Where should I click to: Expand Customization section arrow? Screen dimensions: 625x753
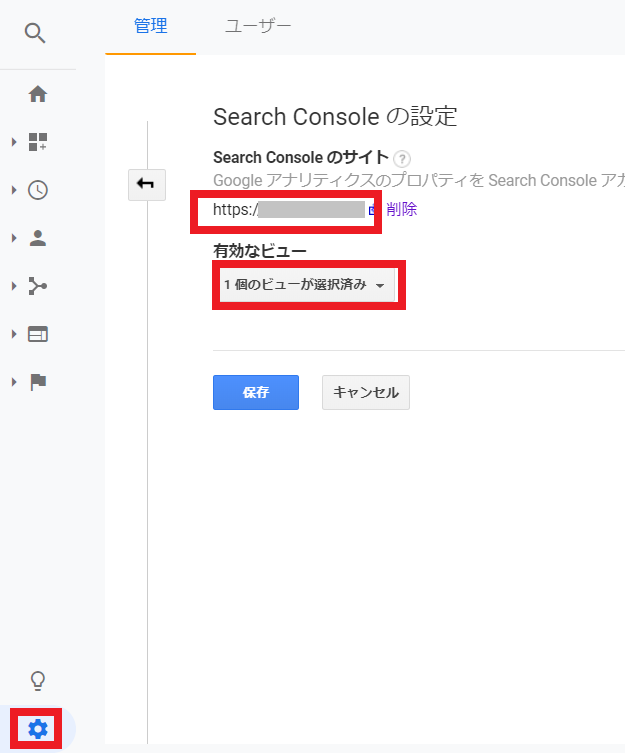point(14,142)
